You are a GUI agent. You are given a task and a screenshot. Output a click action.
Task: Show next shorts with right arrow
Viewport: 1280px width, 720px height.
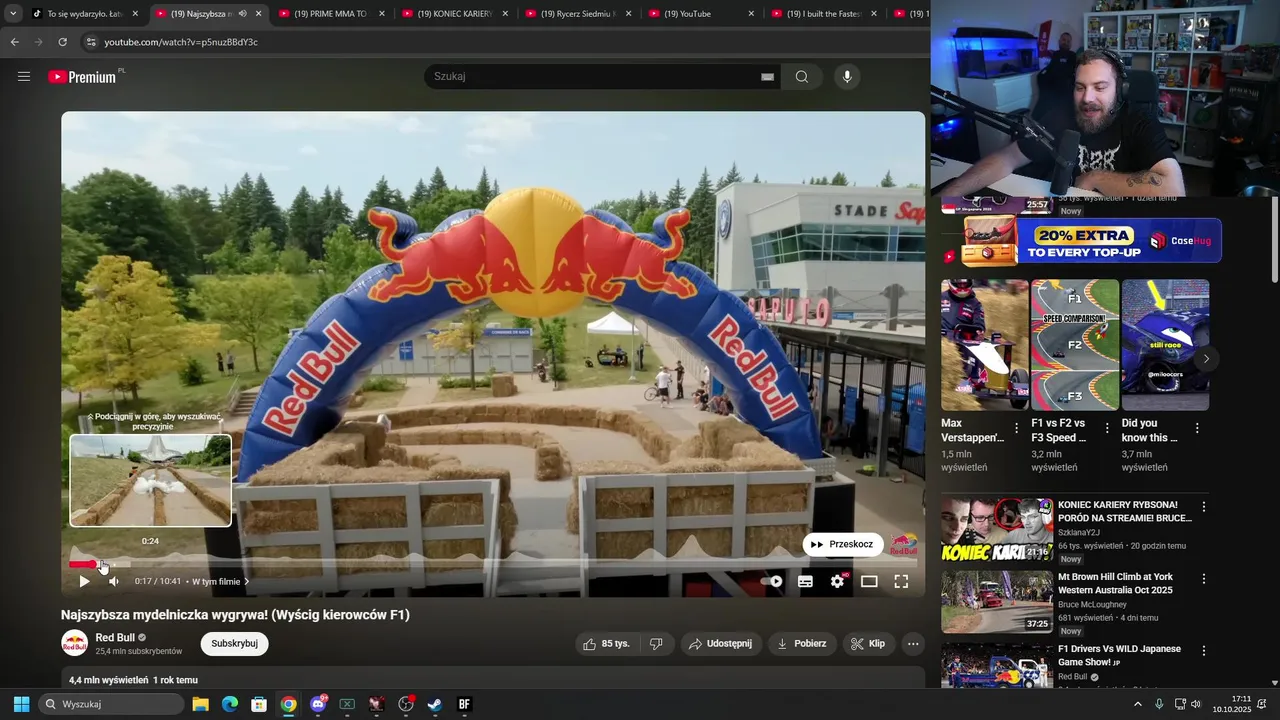pos(1206,358)
